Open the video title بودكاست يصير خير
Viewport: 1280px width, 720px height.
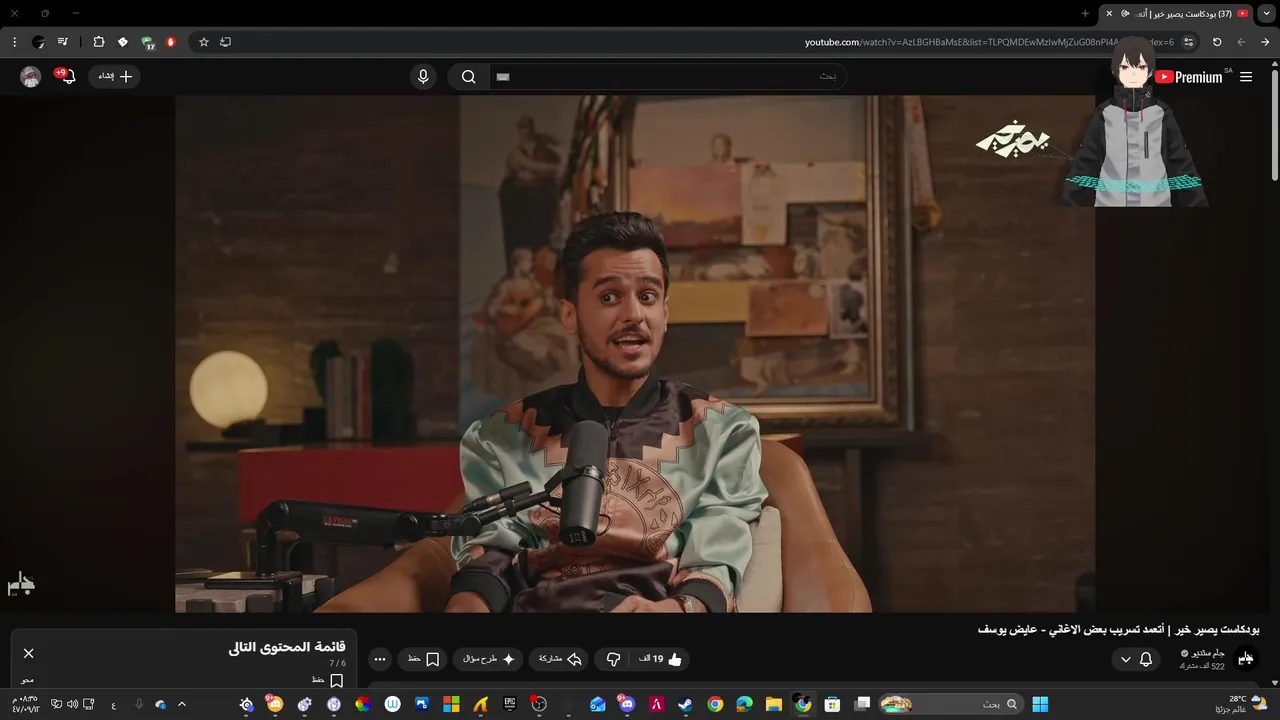tap(1119, 629)
